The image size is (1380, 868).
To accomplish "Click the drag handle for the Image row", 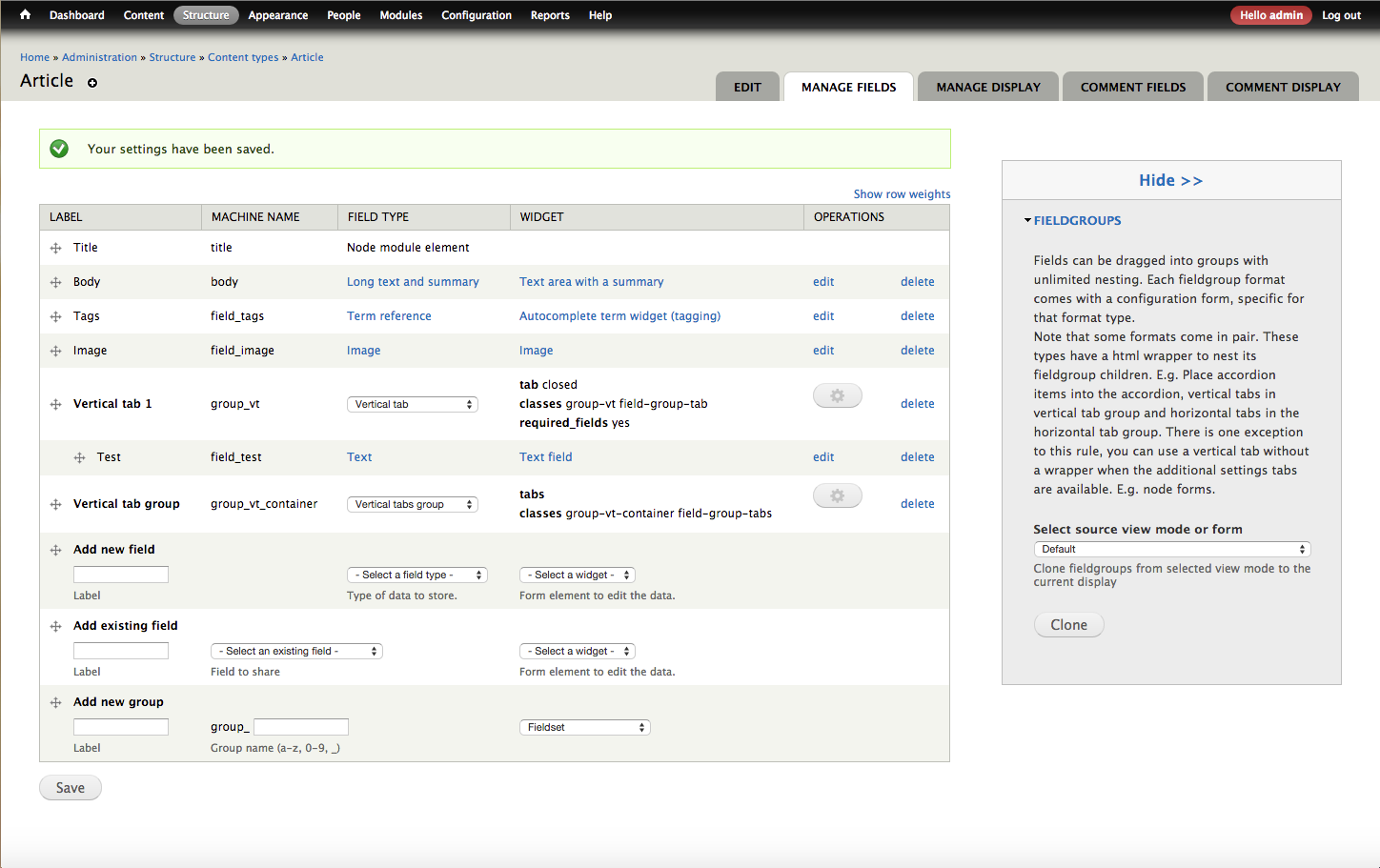I will 56,352.
